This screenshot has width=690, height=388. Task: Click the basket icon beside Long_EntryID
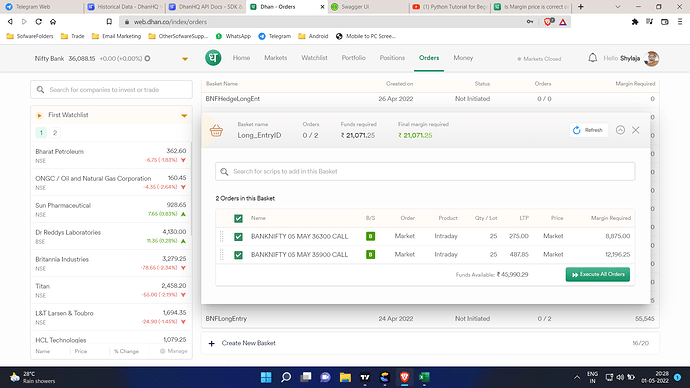click(x=216, y=131)
